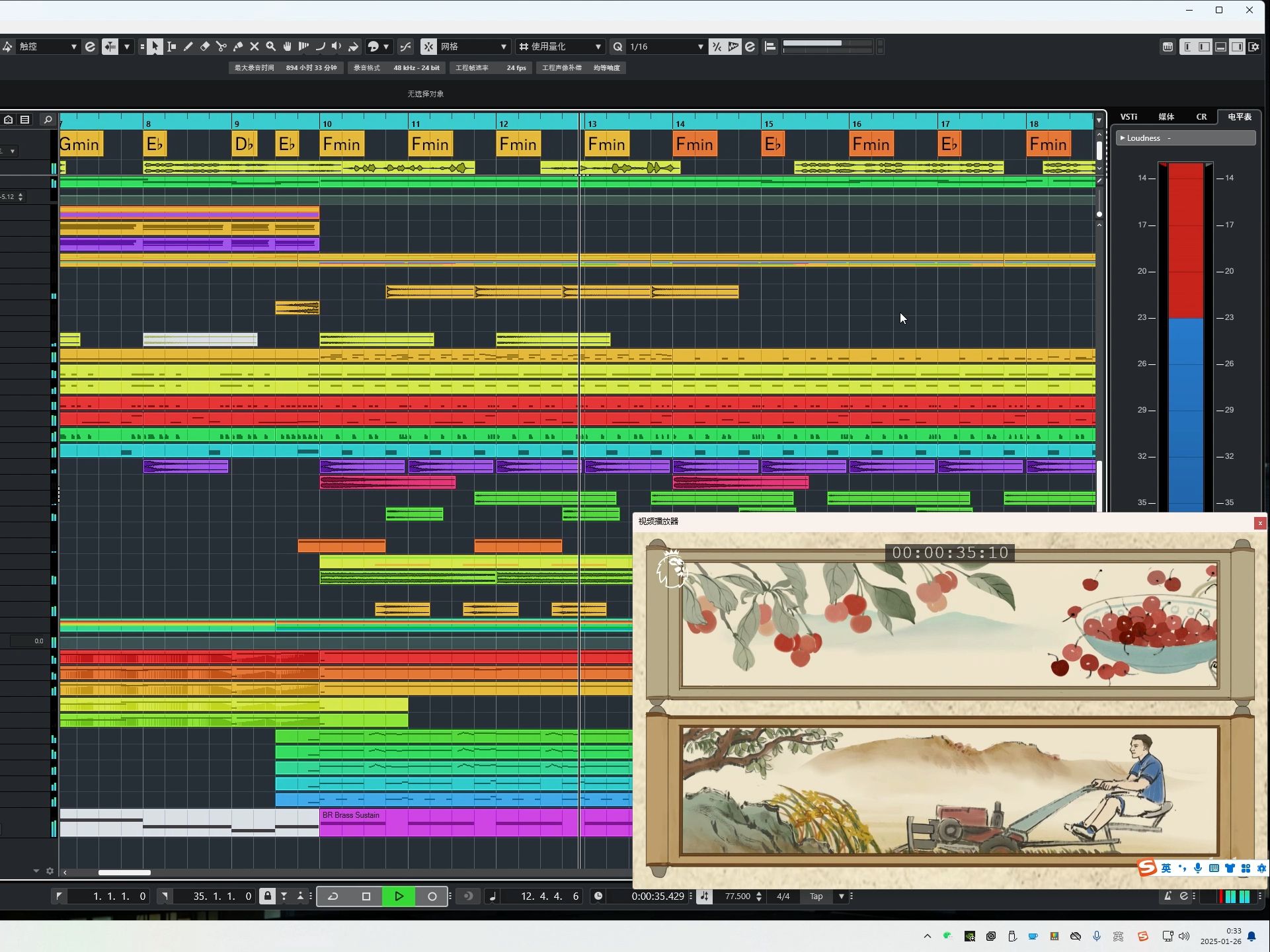1270x952 pixels.
Task: Toggle the locator lock icon in transport
Action: (x=267, y=896)
